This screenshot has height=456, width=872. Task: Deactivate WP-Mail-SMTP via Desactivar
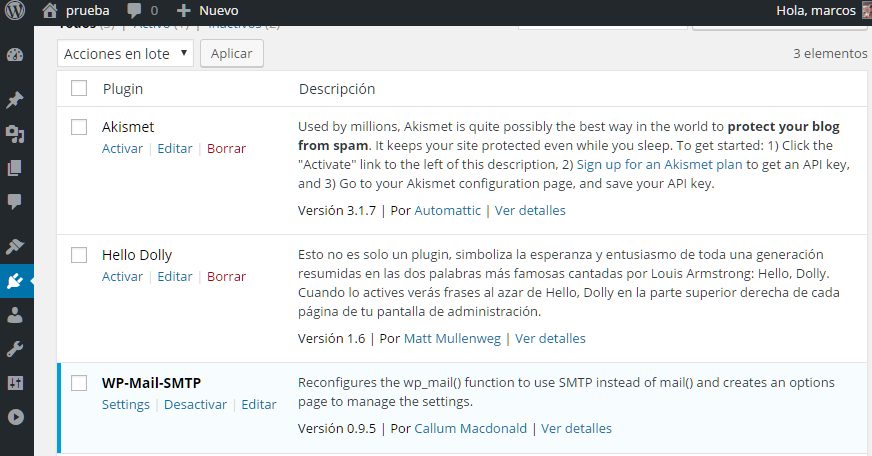195,404
